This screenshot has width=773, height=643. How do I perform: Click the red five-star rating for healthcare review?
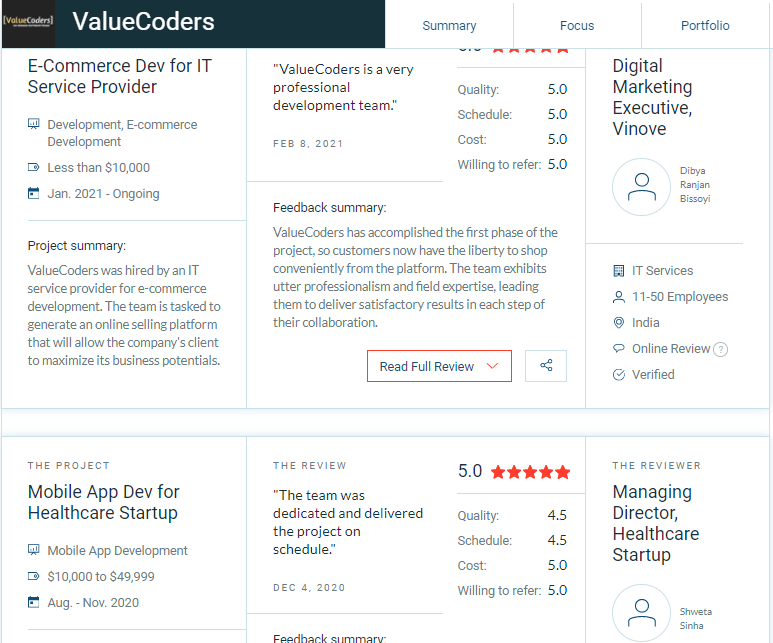[530, 472]
